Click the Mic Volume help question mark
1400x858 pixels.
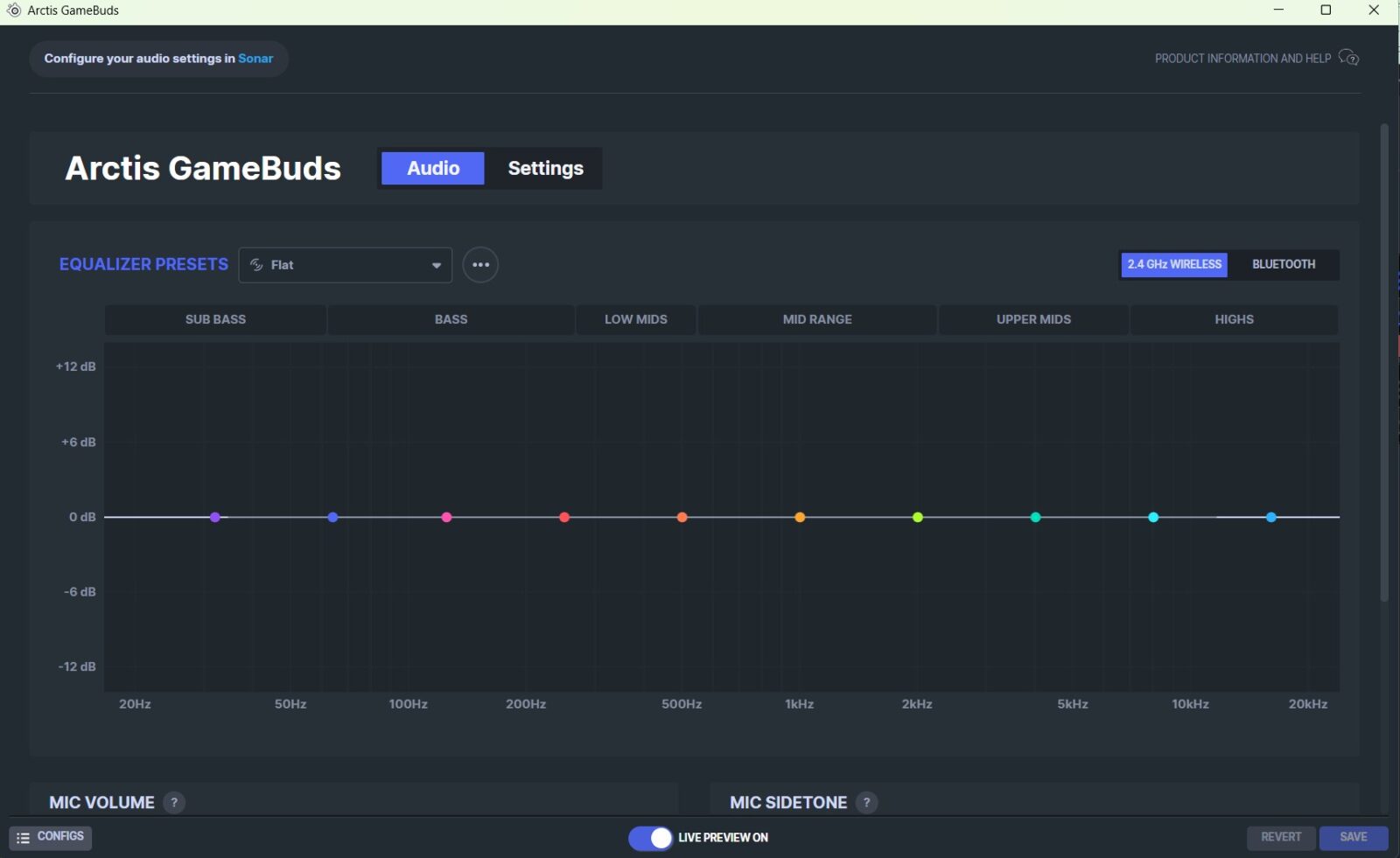click(174, 802)
